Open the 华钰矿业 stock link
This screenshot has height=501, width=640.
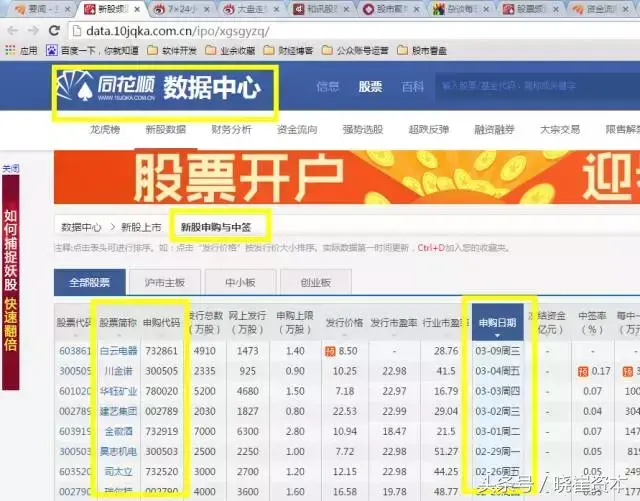[x=118, y=391]
